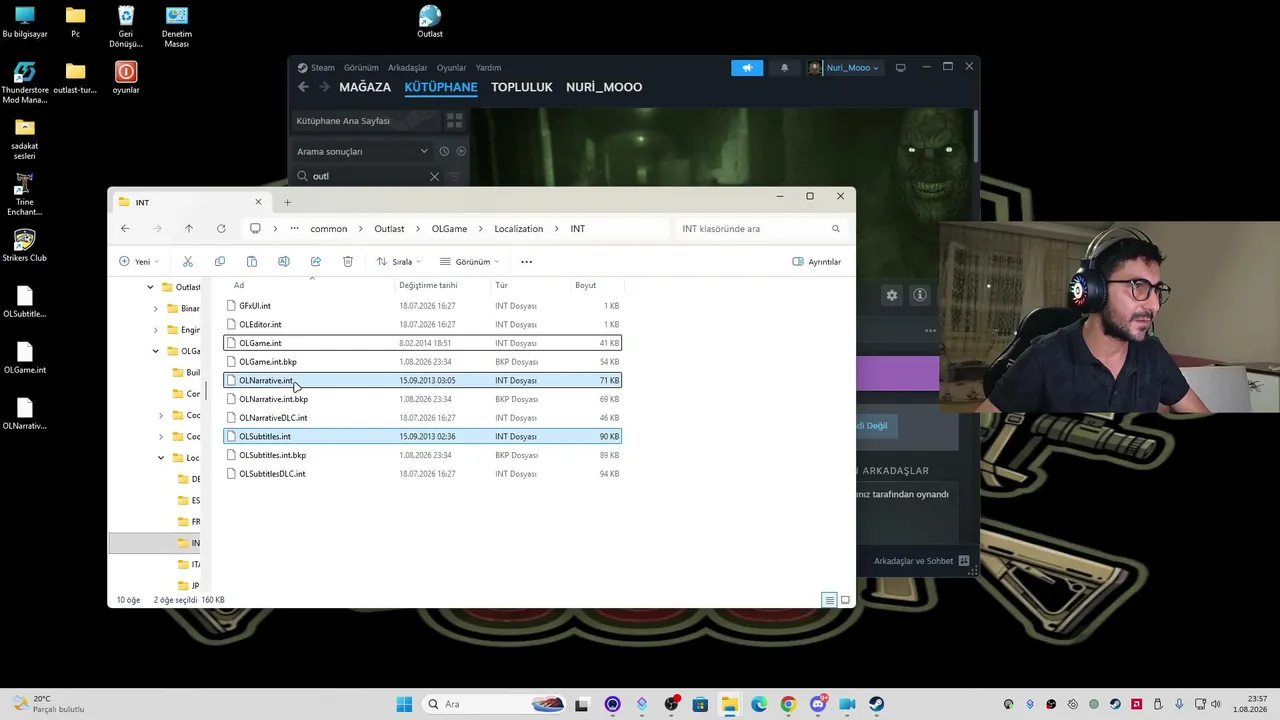Open Steam notifications bell
1280x720 pixels.
point(784,68)
